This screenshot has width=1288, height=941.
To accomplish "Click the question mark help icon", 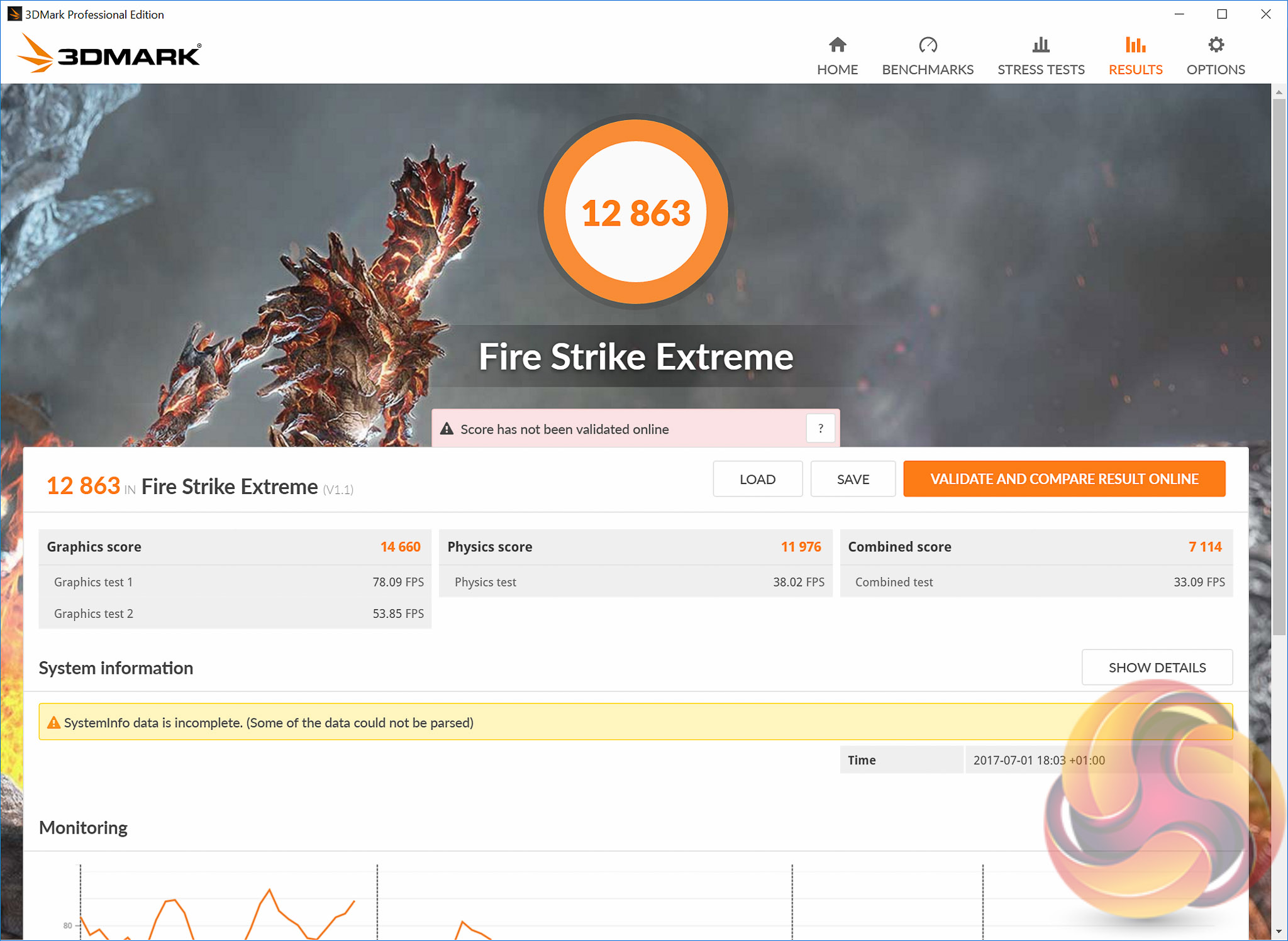I will pyautogui.click(x=820, y=429).
